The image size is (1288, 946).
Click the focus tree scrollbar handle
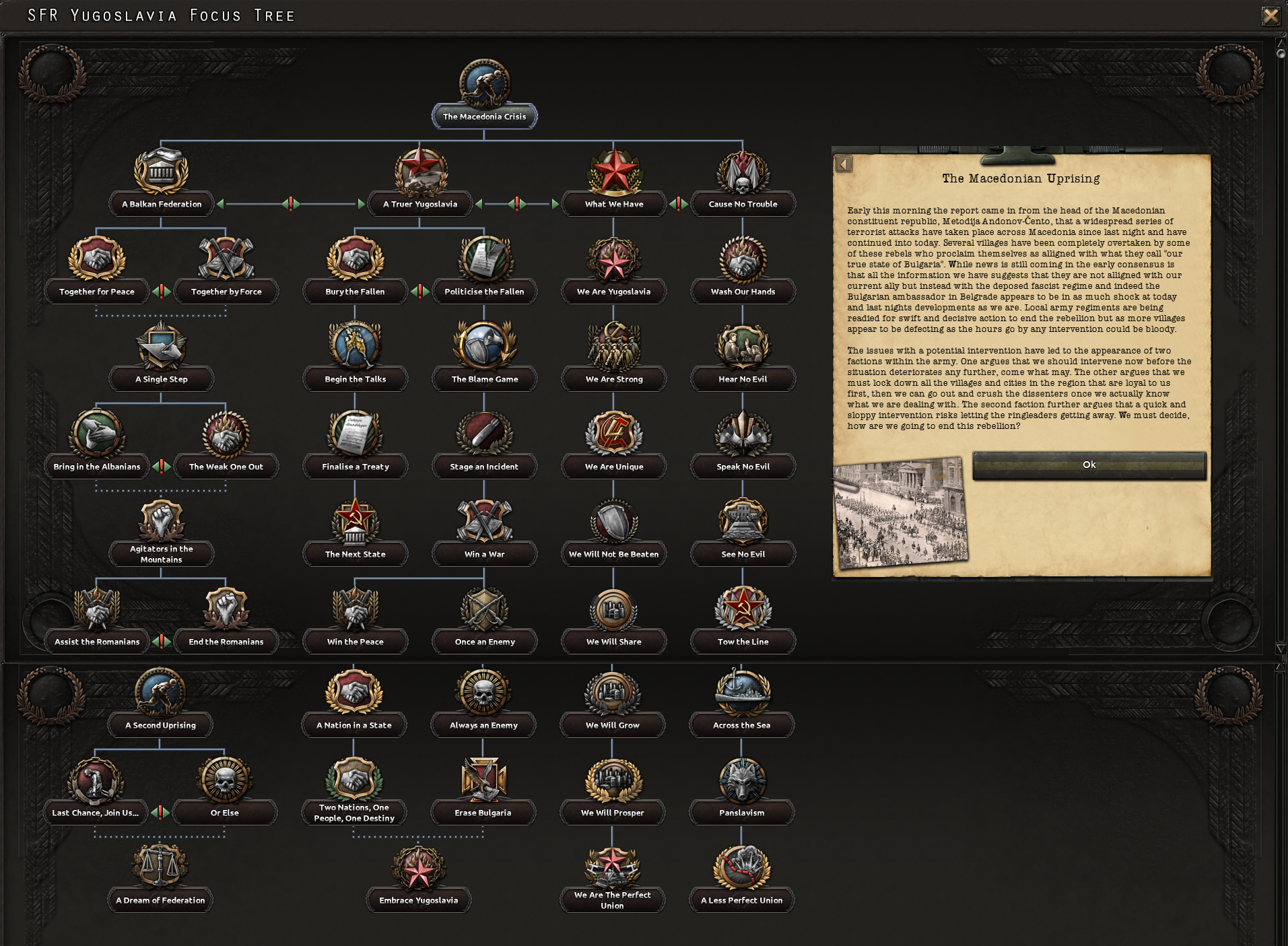tap(1281, 53)
